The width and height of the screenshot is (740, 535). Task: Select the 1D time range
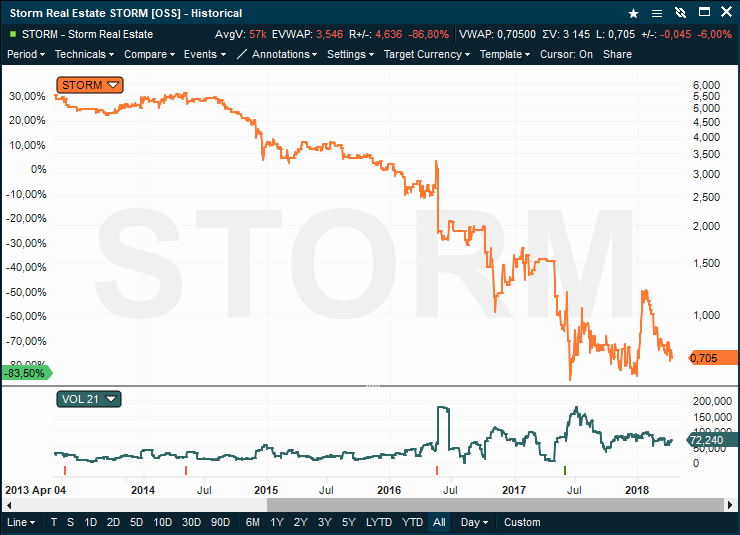(91, 522)
